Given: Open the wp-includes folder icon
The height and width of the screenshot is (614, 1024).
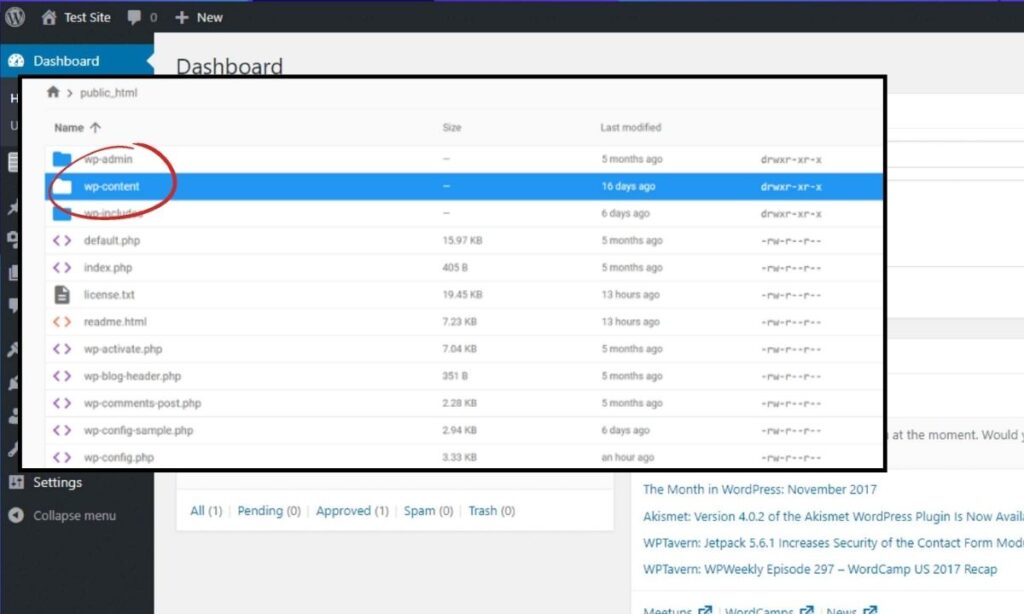Looking at the screenshot, I should pos(60,212).
